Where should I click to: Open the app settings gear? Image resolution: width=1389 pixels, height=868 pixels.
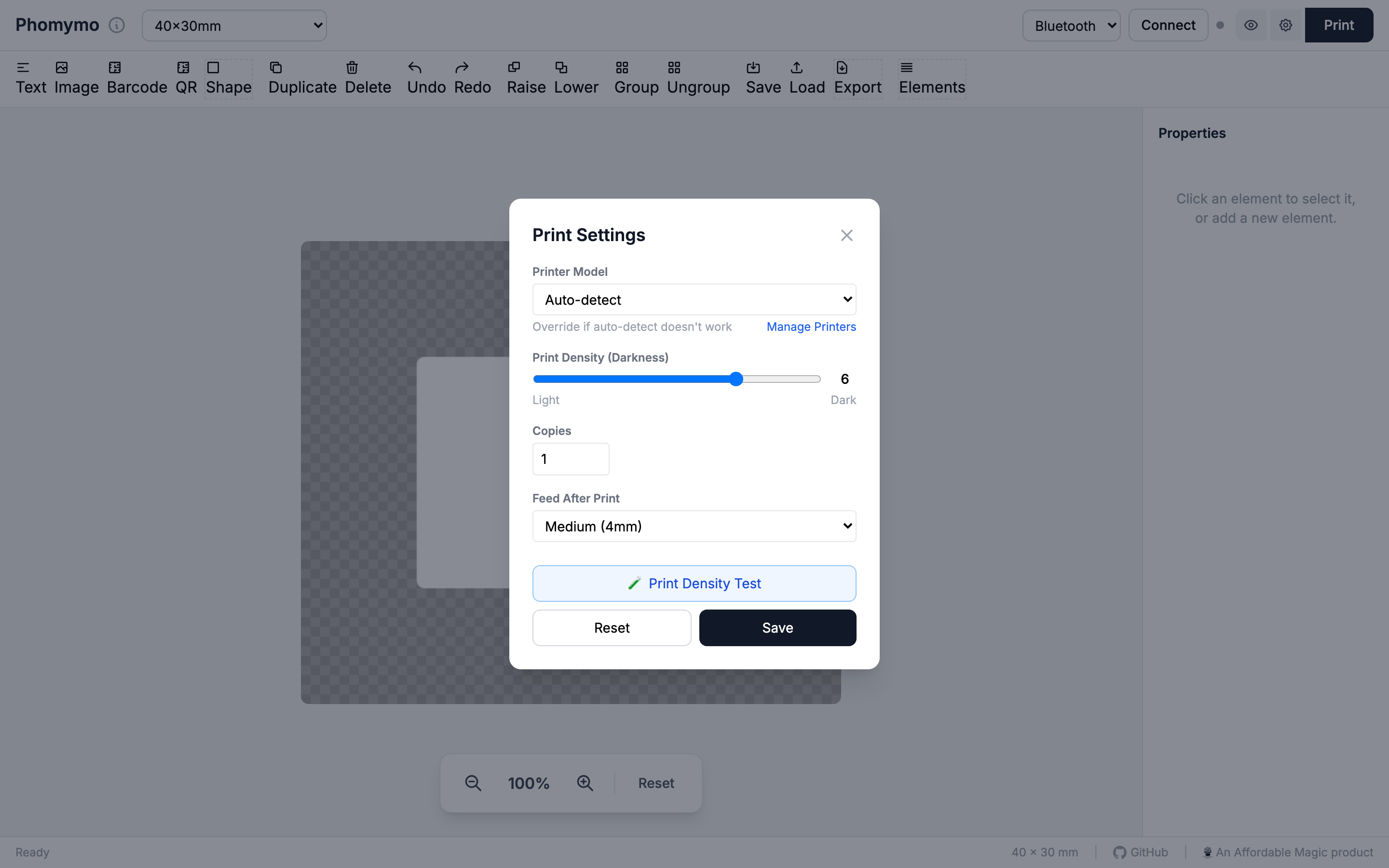tap(1285, 25)
